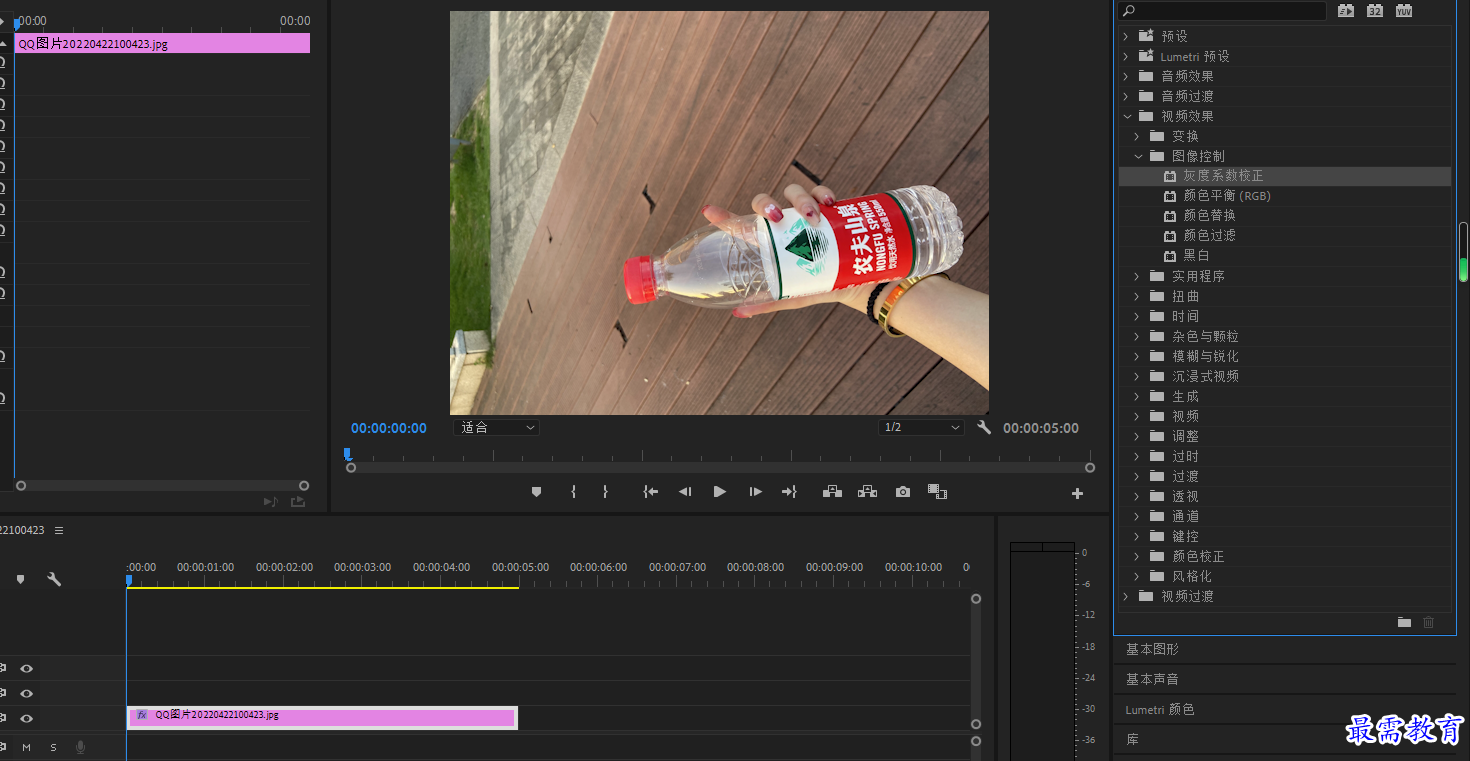Open the 库 panel tab

point(1132,739)
